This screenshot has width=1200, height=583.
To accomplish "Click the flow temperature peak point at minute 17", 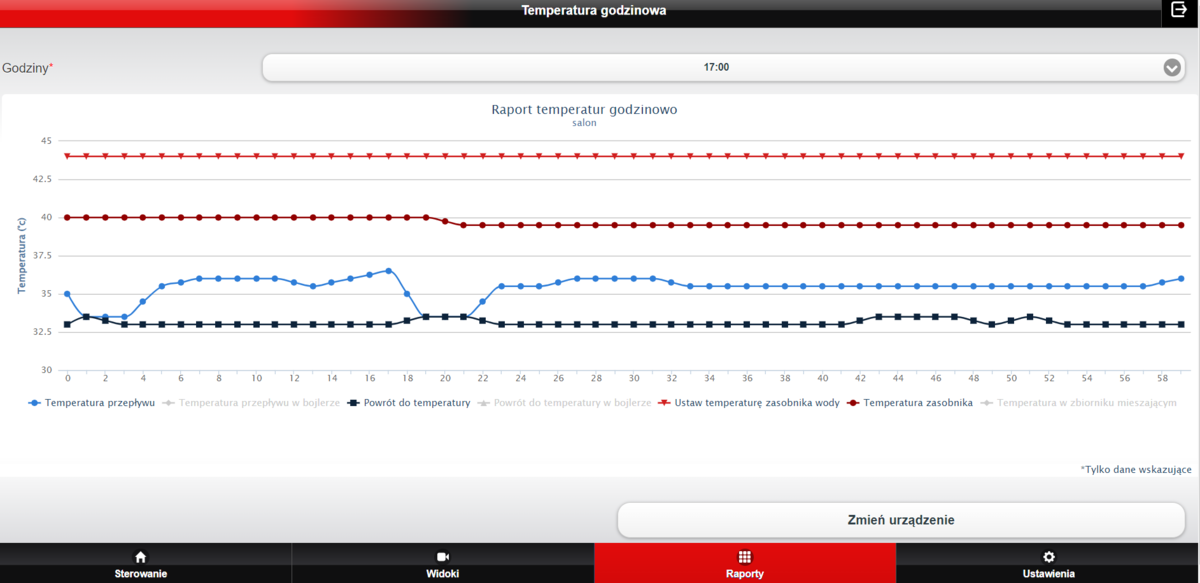I will tap(389, 270).
